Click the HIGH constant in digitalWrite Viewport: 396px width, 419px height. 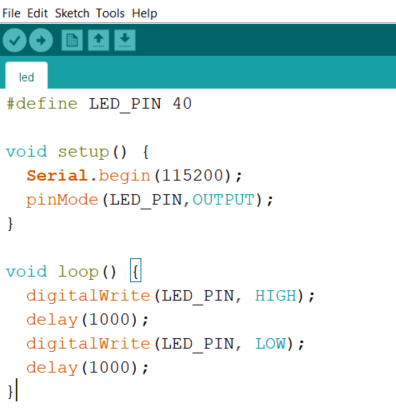(275, 296)
